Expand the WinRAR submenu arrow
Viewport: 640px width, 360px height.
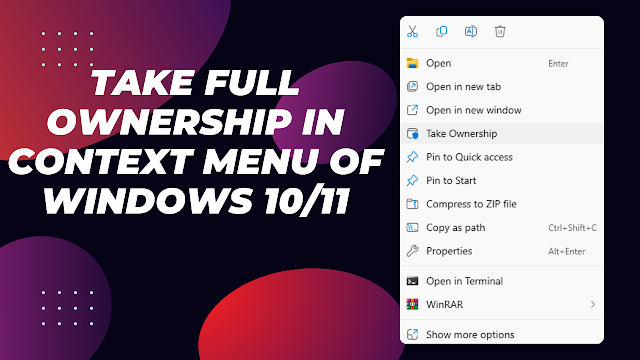593,304
